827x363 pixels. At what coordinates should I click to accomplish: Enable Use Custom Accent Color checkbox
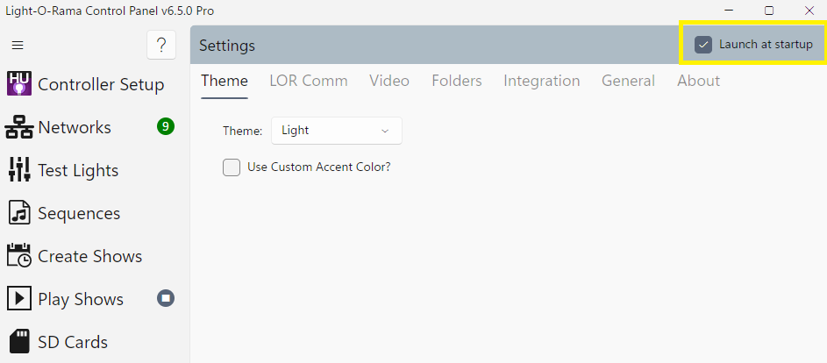(x=231, y=167)
